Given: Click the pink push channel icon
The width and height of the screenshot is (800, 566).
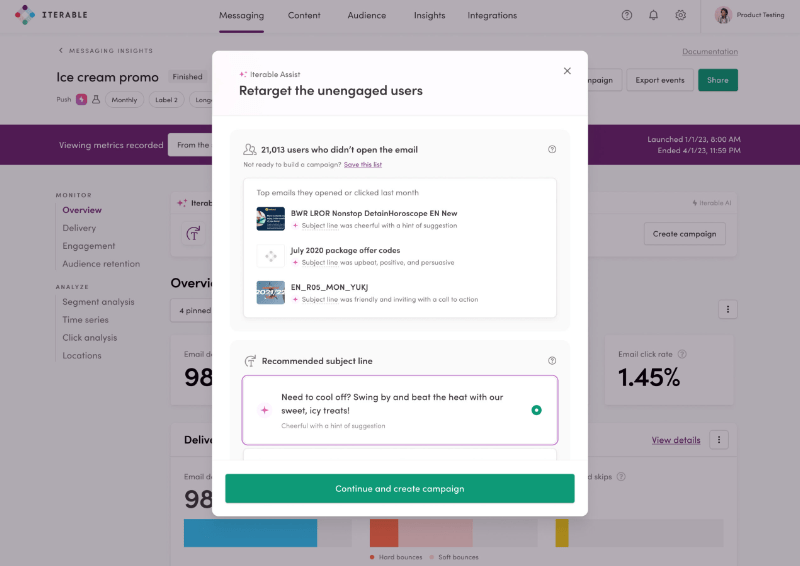Looking at the screenshot, I should (x=81, y=99).
